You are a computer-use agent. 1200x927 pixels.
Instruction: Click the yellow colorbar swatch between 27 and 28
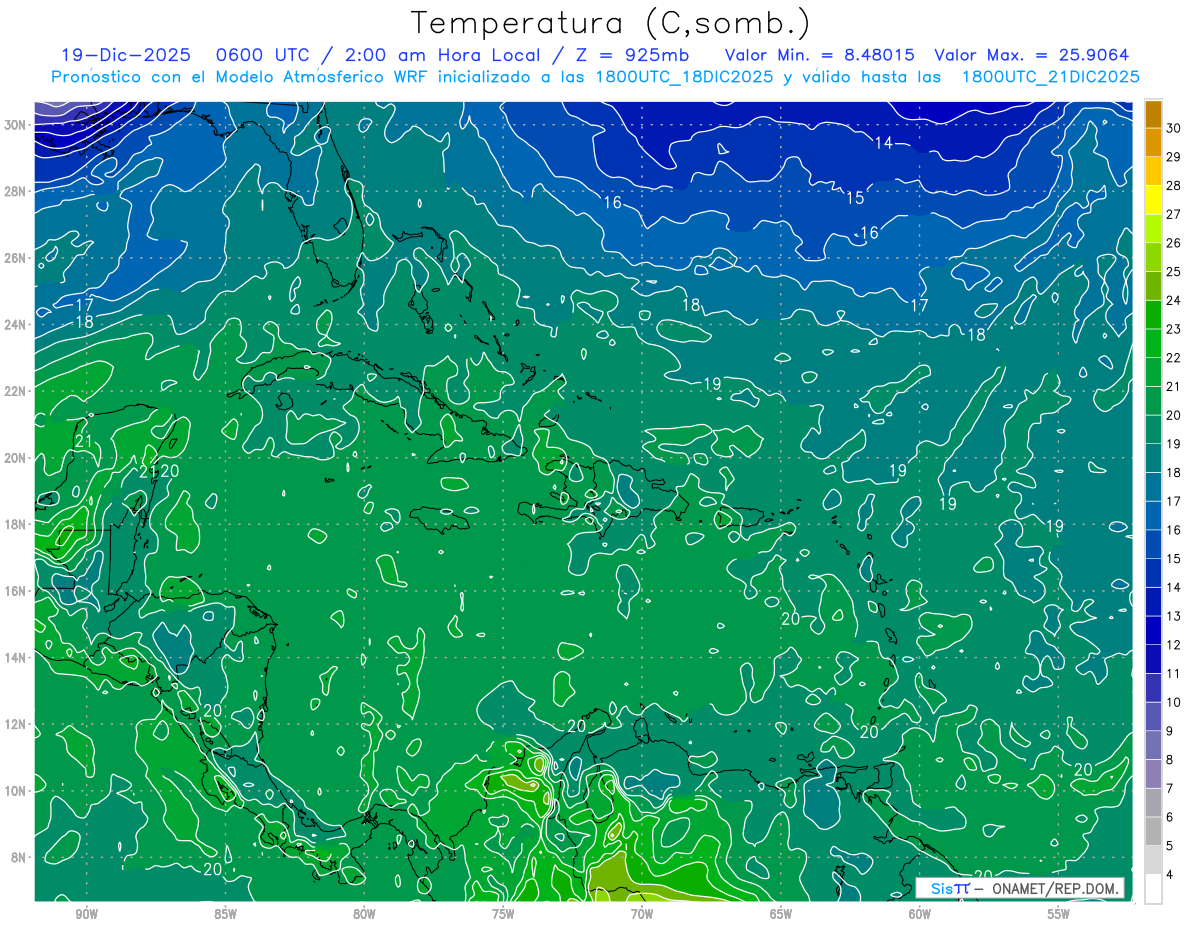click(1153, 199)
